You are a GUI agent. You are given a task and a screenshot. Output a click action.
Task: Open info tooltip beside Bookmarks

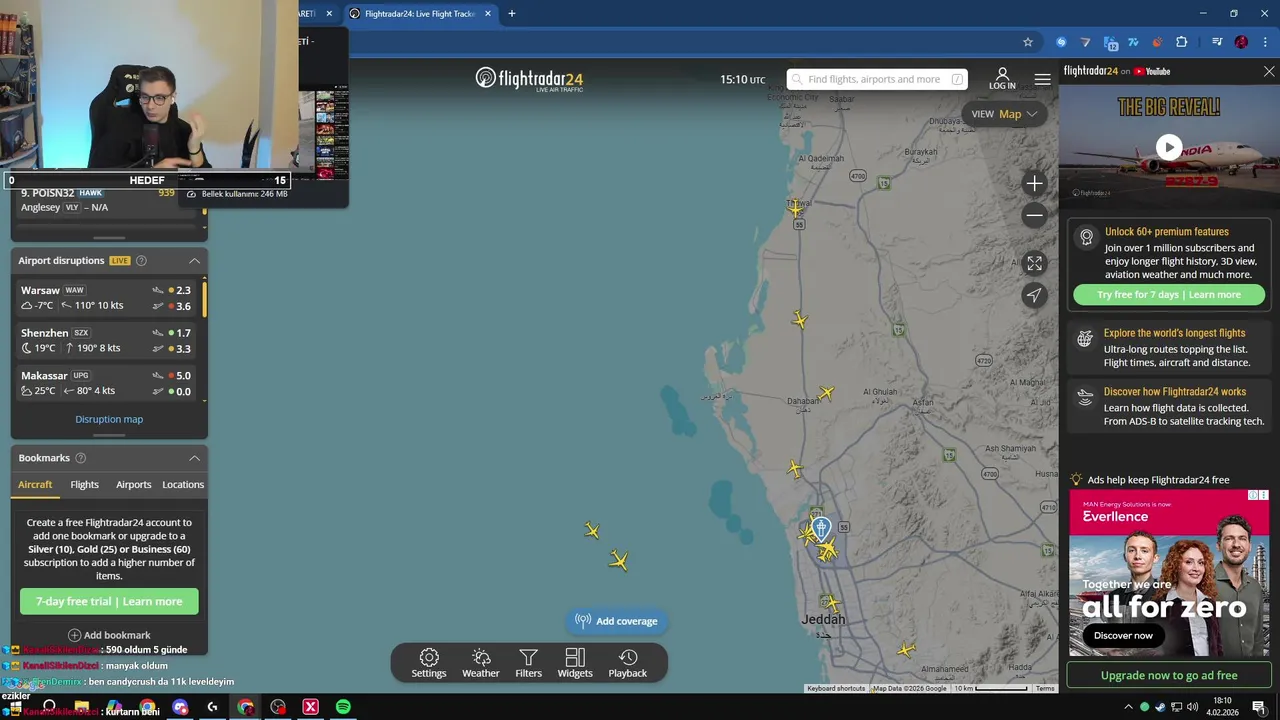(x=81, y=458)
